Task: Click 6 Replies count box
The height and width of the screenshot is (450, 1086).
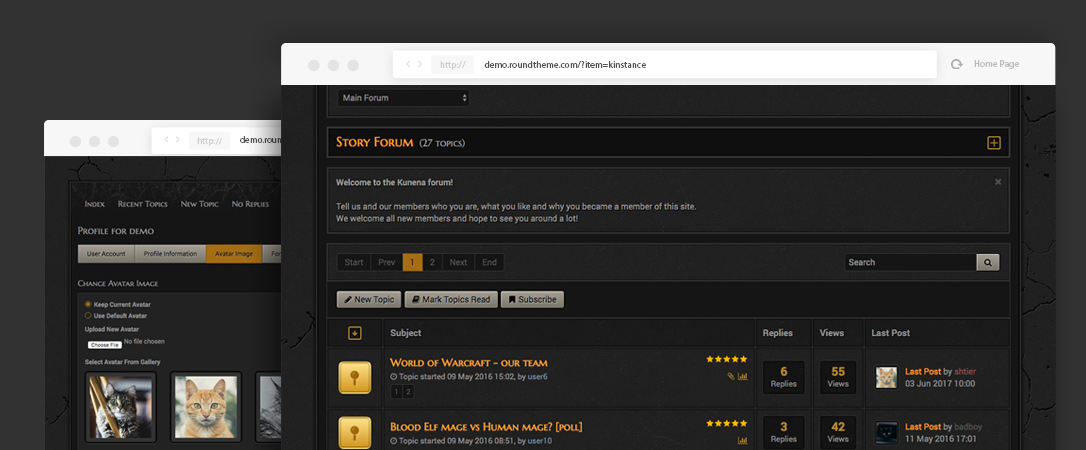Action: pos(783,377)
